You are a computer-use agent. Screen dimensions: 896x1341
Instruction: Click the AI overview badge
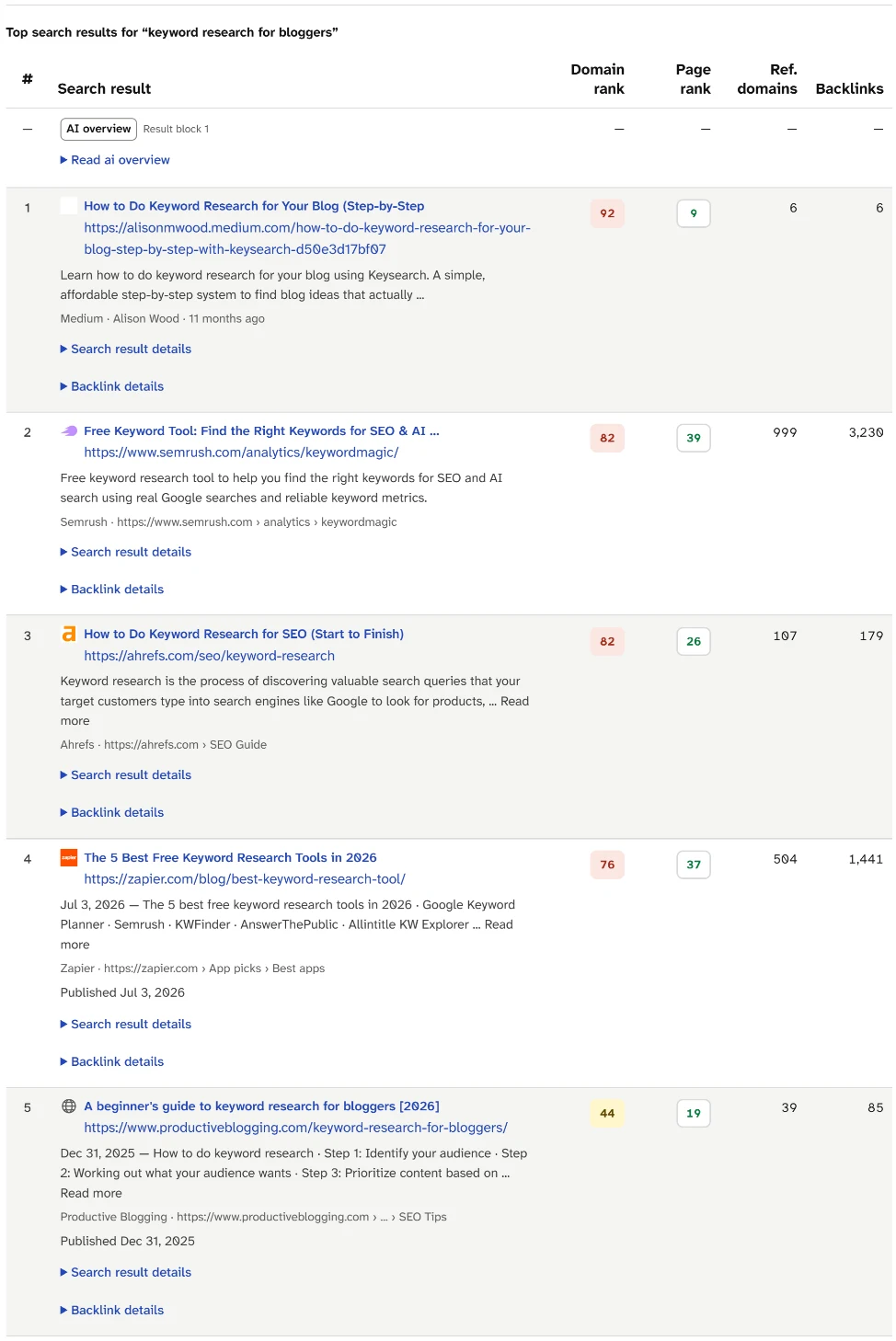[98, 129]
